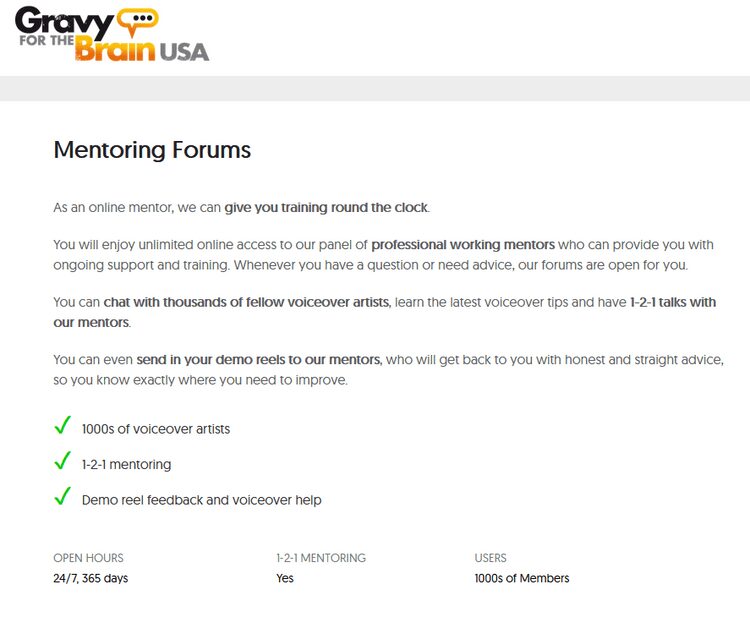Click the bold 'give you training round the clock' text
Screen dimensions: 750x632
(x=326, y=208)
